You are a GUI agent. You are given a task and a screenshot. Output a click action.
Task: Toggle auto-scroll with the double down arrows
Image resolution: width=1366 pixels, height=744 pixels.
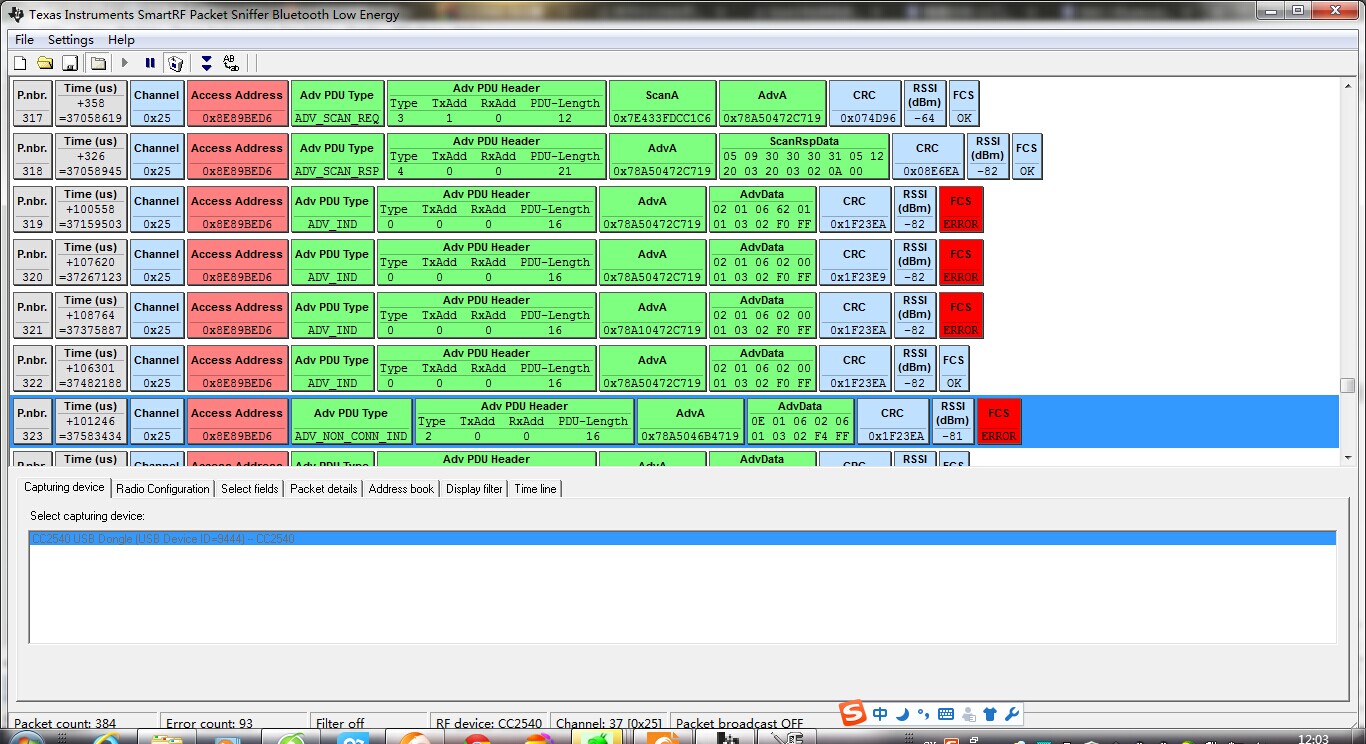206,63
